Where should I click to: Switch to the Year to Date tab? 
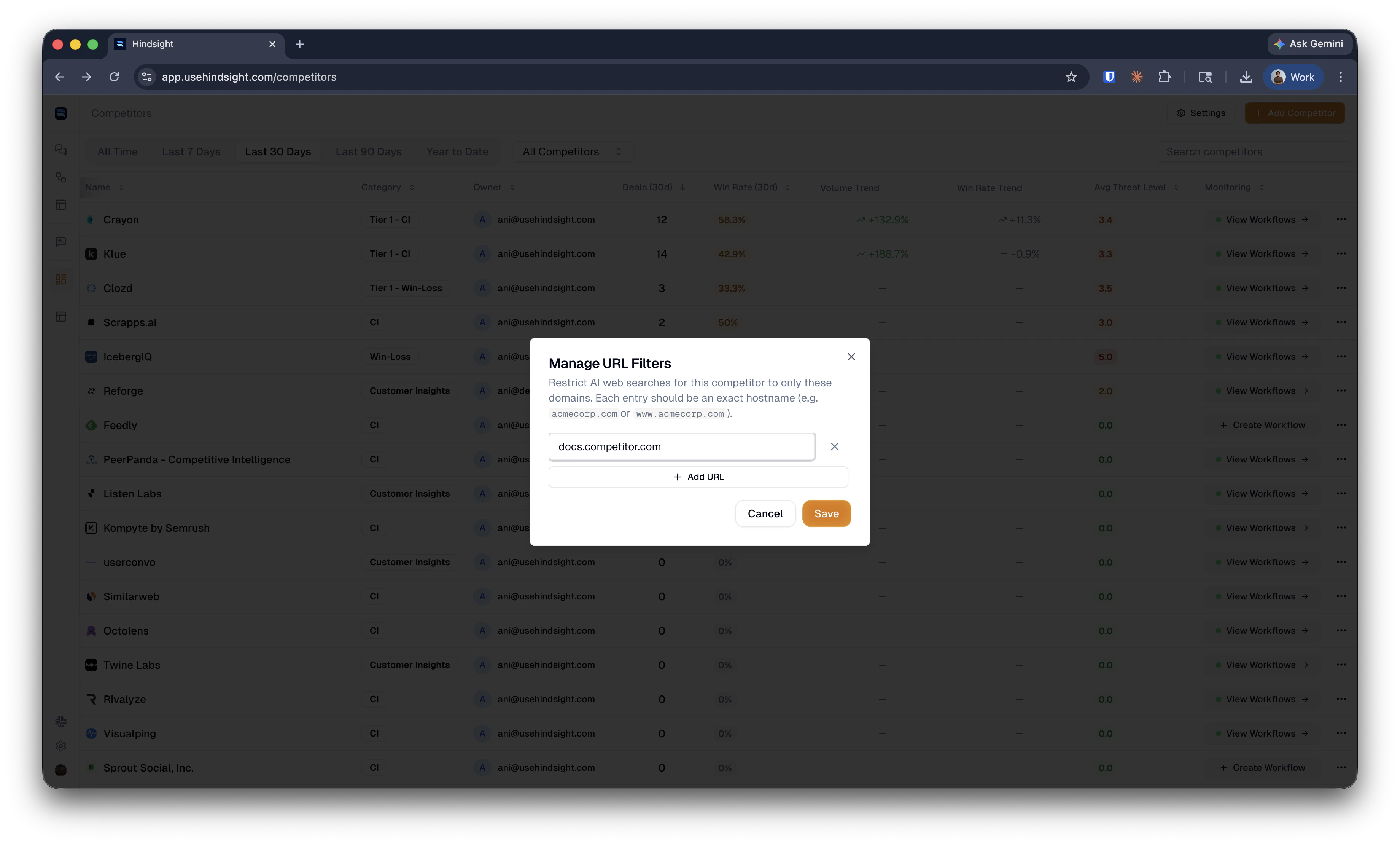click(457, 151)
